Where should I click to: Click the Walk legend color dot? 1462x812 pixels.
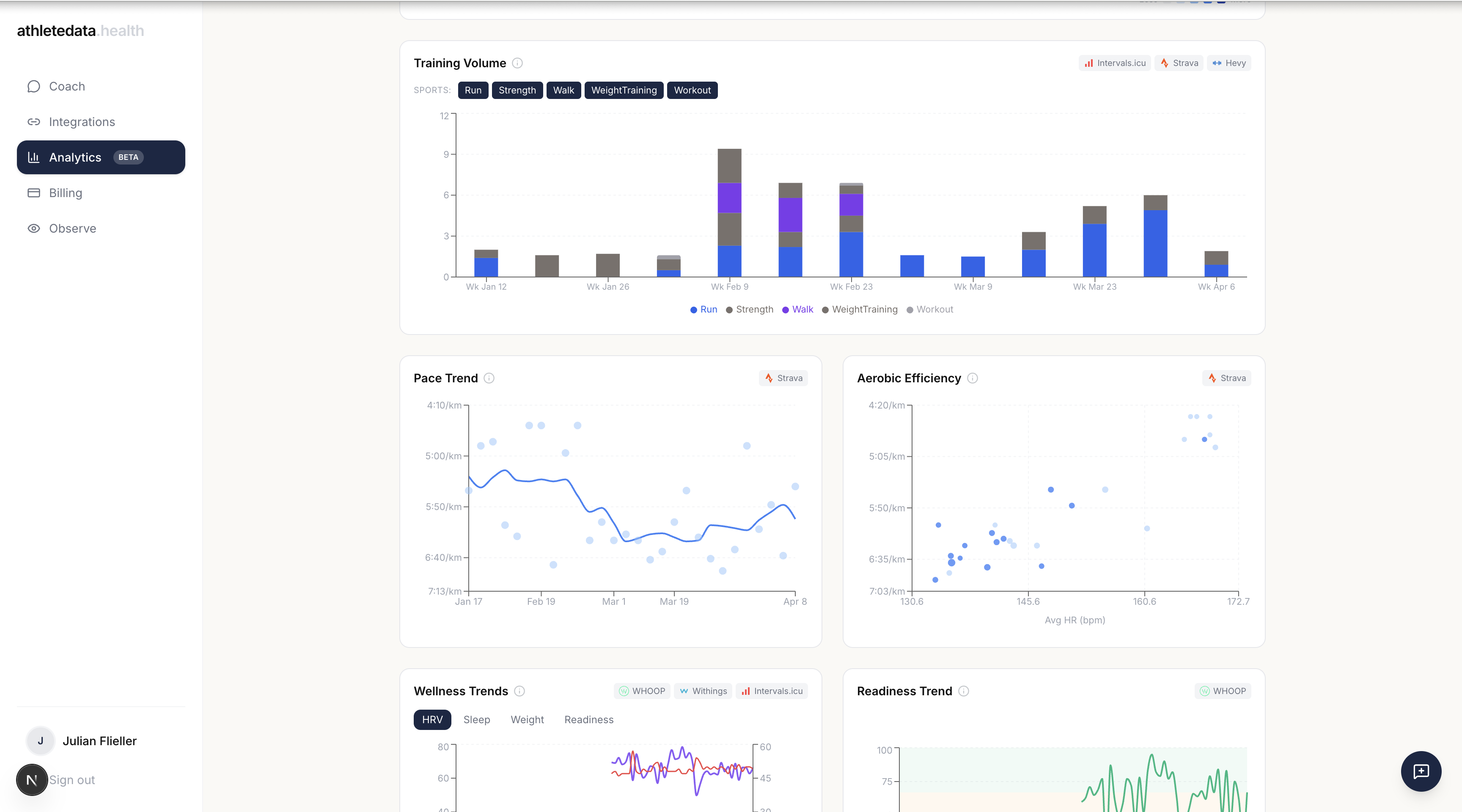pyautogui.click(x=786, y=310)
